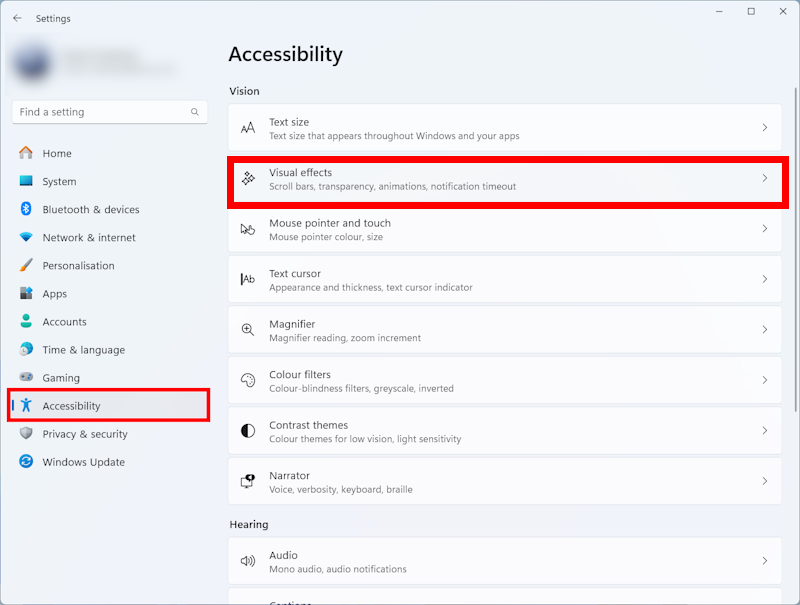Image resolution: width=800 pixels, height=605 pixels.
Task: Select Accounts in the left navigation
Action: [64, 322]
